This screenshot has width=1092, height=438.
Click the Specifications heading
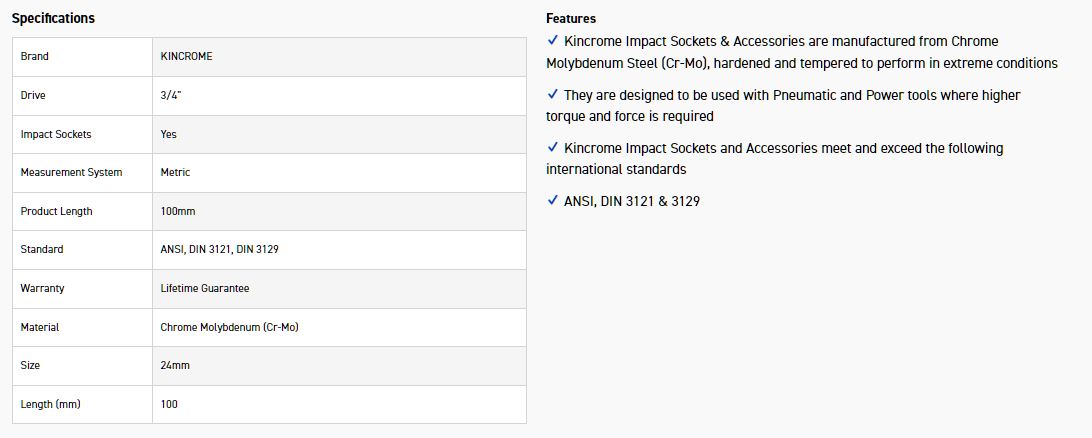pyautogui.click(x=53, y=18)
